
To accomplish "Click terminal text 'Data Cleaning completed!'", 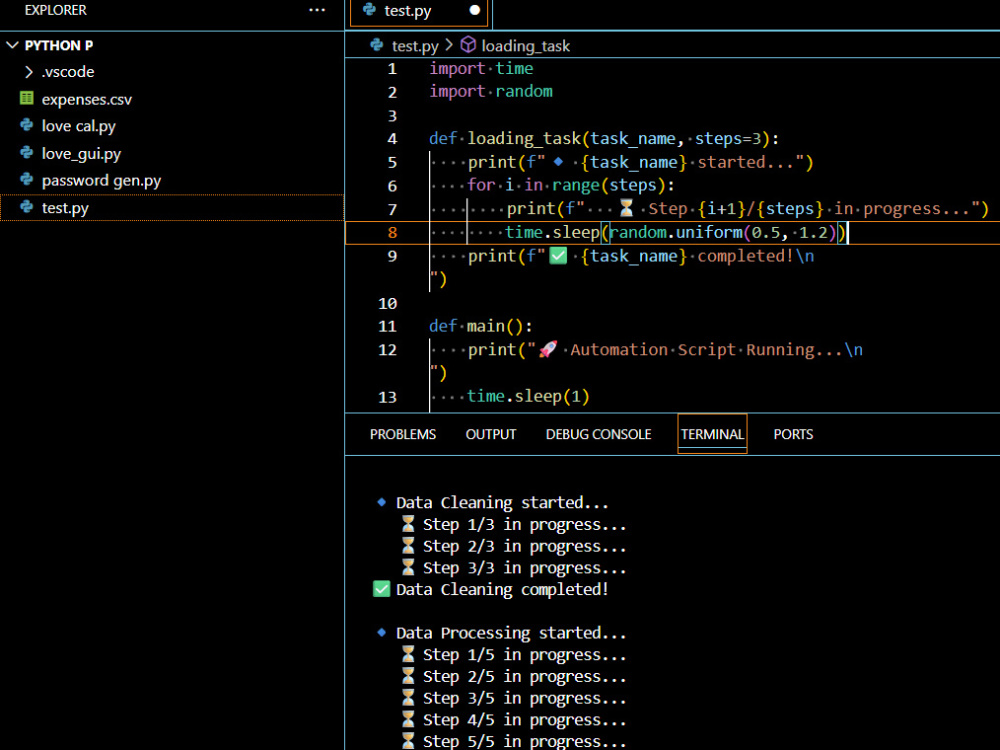I will click(x=502, y=589).
